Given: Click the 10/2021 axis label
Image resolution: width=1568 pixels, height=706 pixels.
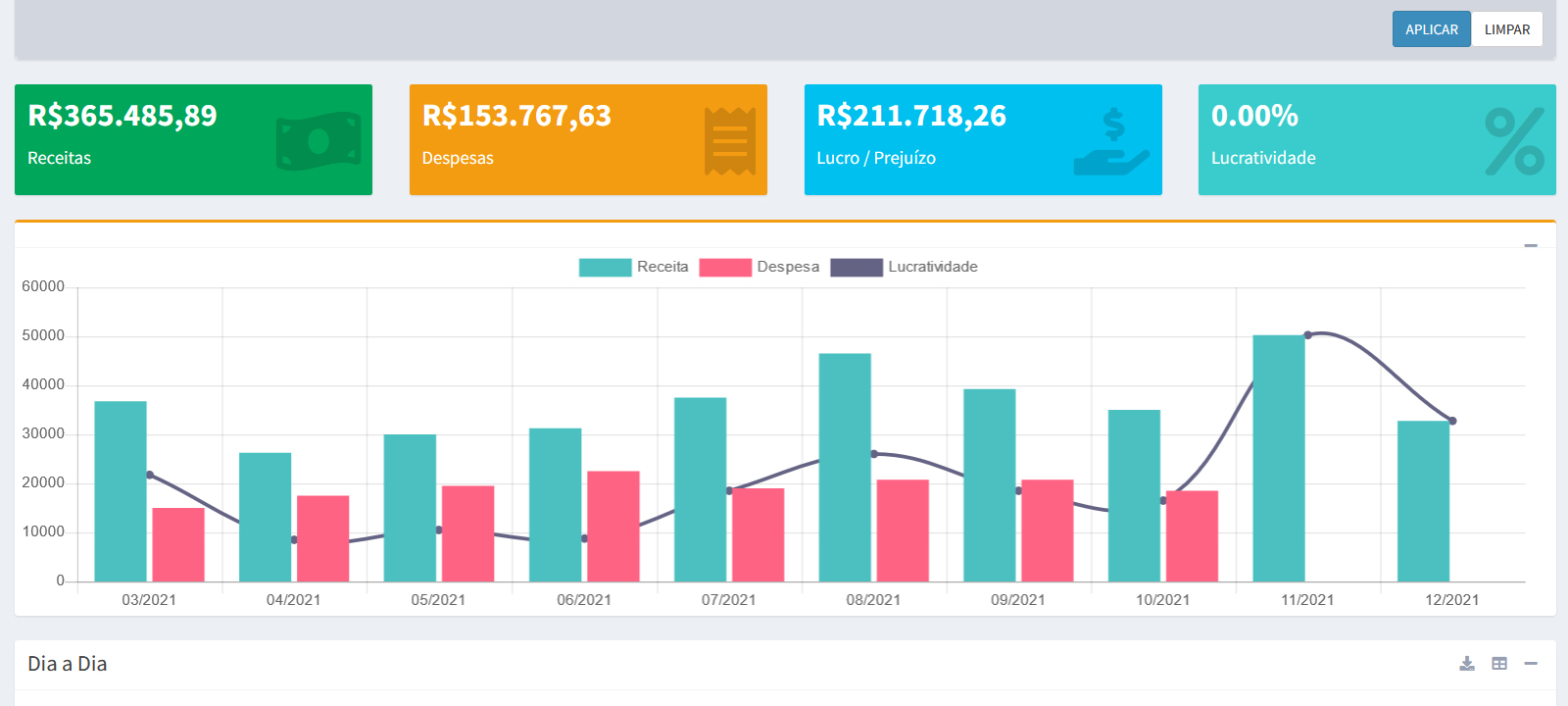Looking at the screenshot, I should pos(1162,600).
